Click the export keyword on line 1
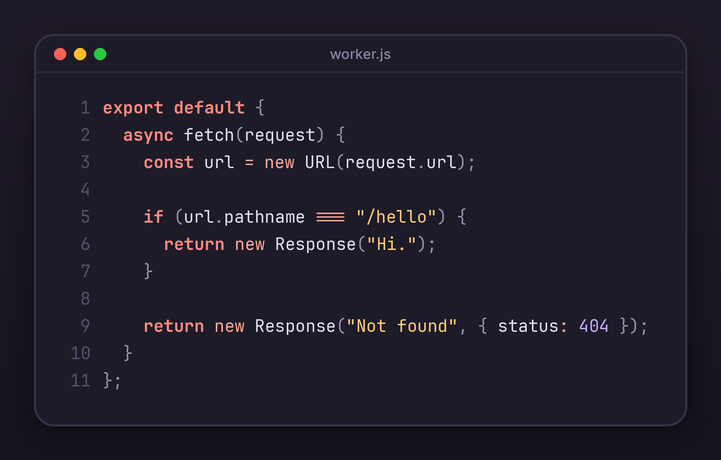Image resolution: width=721 pixels, height=460 pixels. 133,108
